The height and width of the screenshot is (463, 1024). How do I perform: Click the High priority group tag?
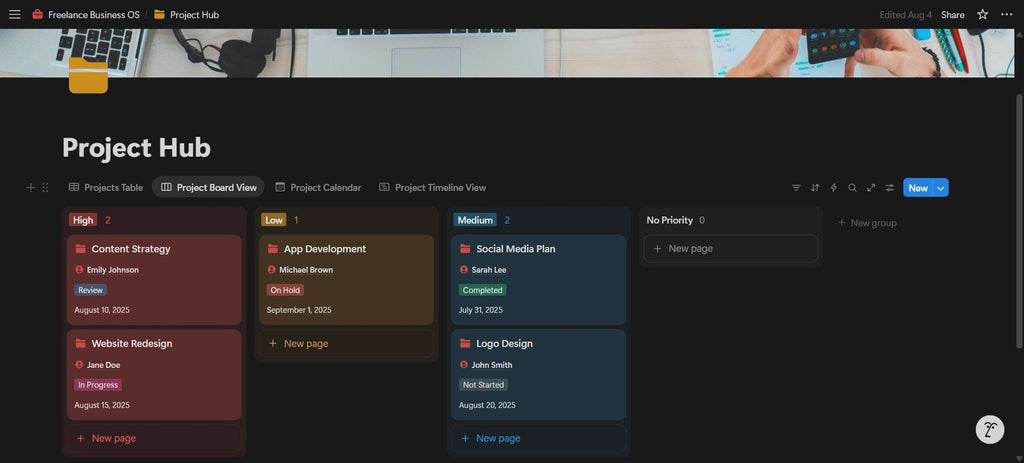[83, 220]
